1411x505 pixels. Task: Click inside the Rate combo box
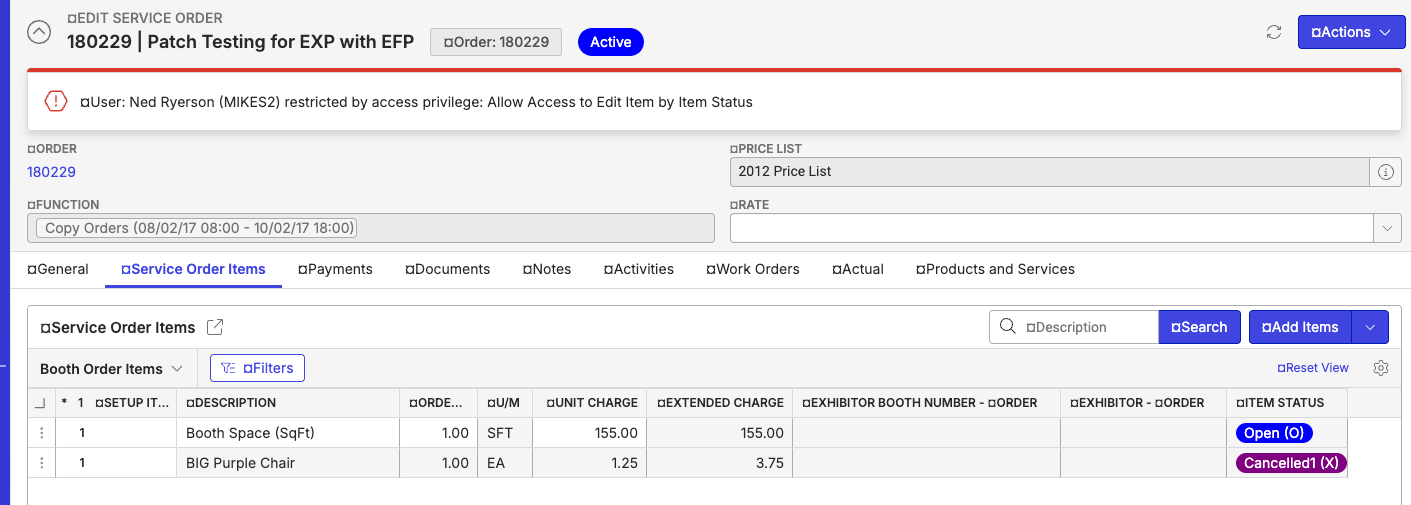tap(1052, 228)
